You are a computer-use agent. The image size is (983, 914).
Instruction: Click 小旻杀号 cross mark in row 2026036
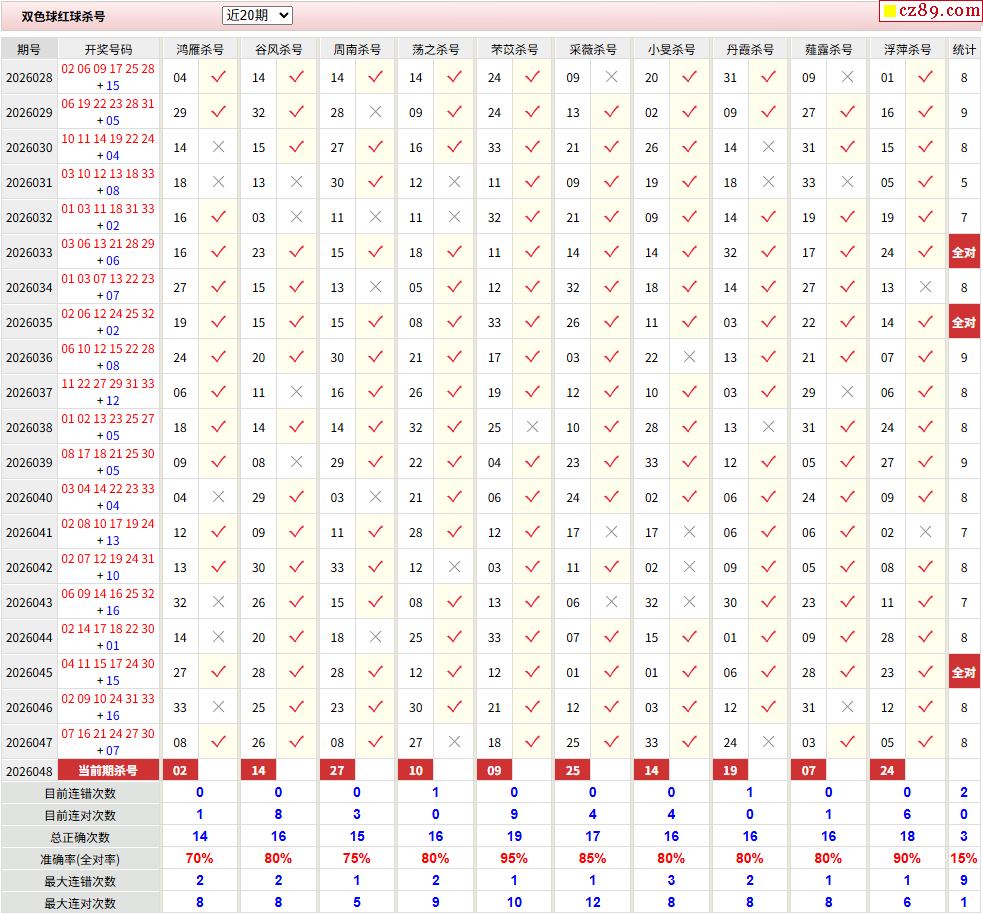[689, 357]
